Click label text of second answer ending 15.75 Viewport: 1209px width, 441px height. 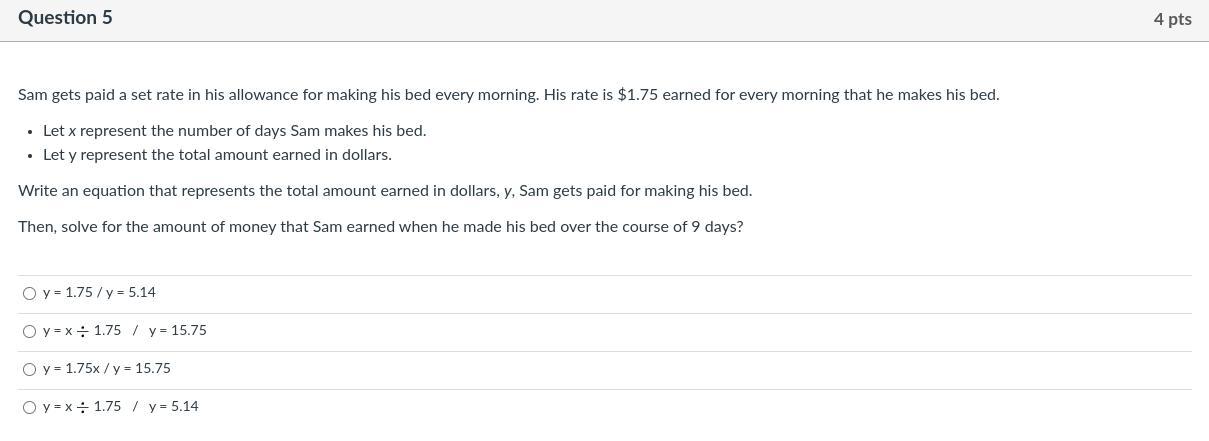(x=125, y=331)
